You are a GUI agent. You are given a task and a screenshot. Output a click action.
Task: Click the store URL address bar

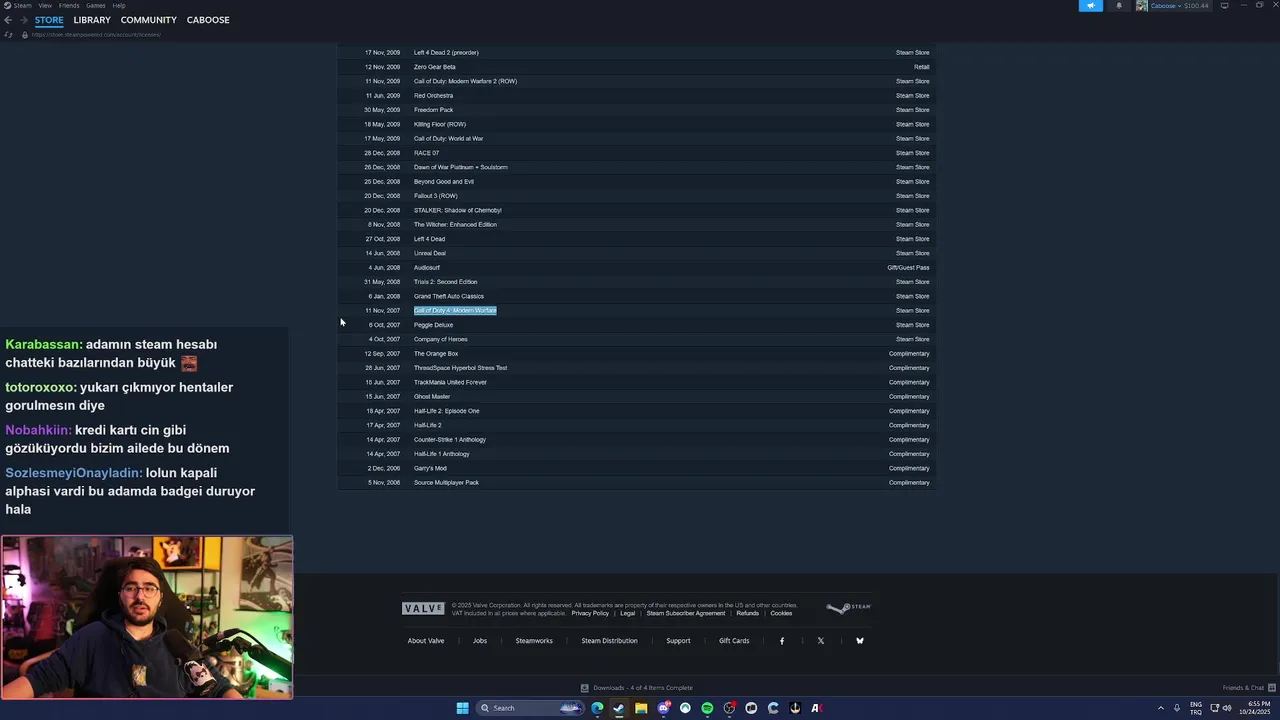coord(96,35)
